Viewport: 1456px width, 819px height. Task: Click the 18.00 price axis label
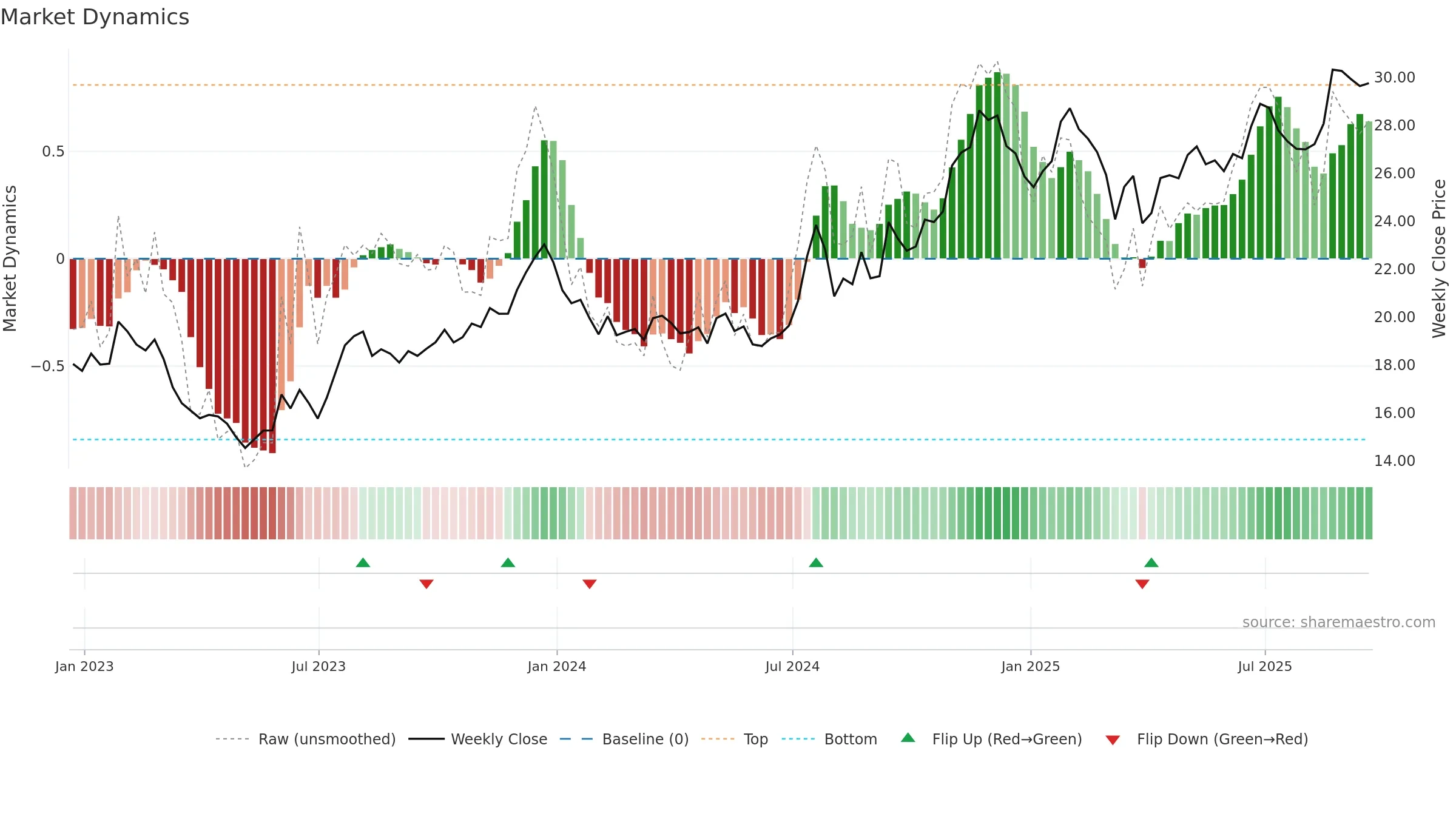pos(1395,365)
